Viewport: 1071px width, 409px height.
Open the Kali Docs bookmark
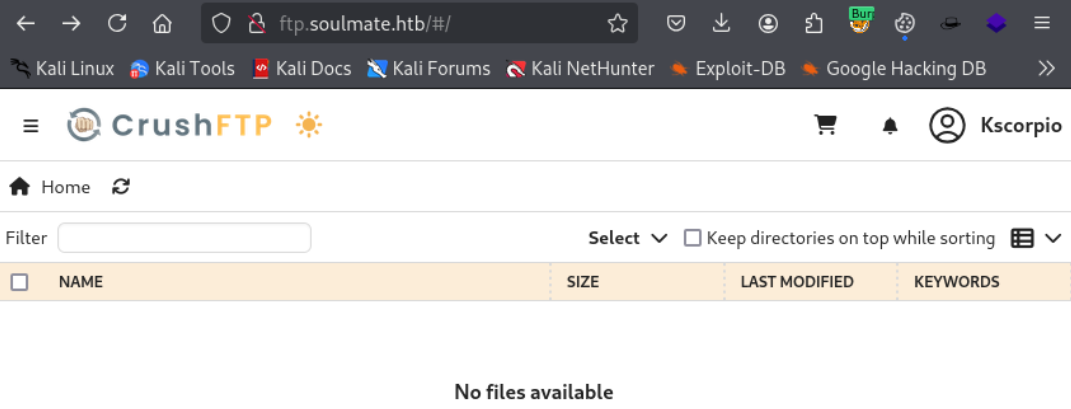coord(301,68)
